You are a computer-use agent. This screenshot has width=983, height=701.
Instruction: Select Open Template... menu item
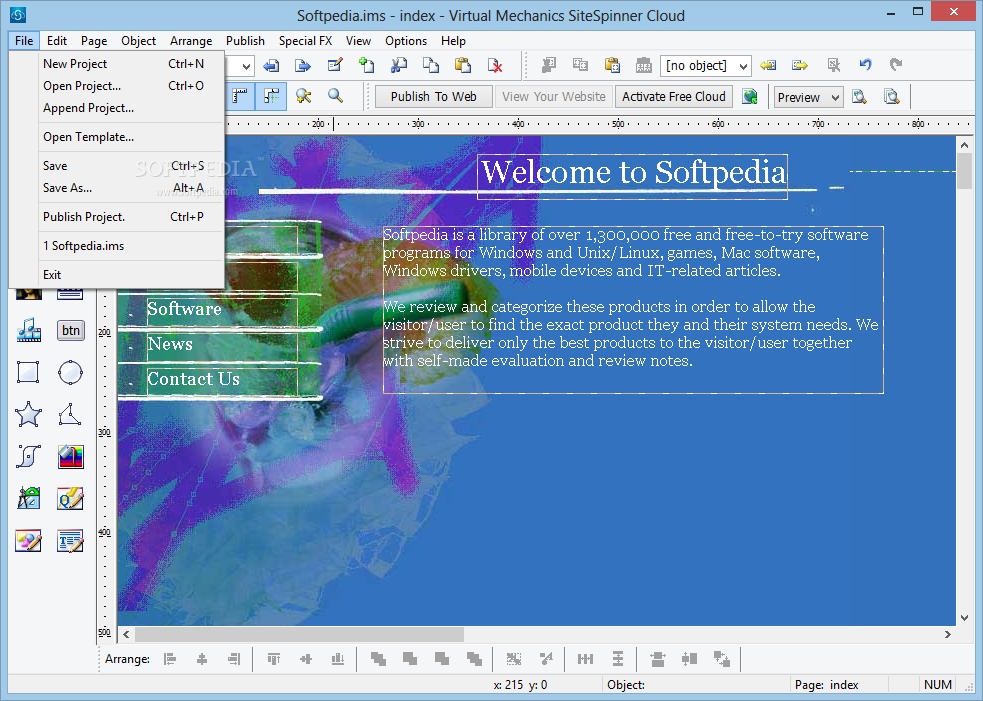123,137
